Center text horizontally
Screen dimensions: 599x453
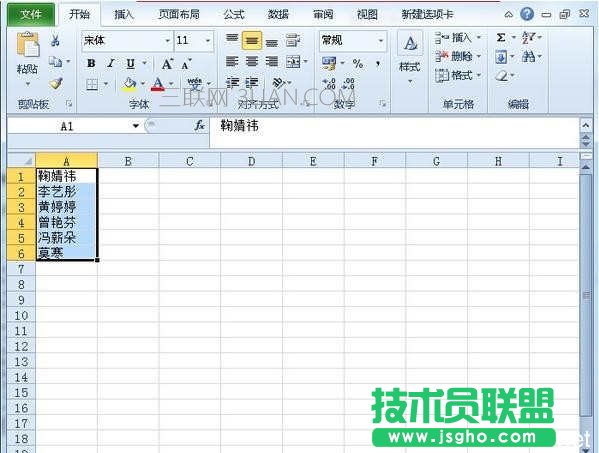[252, 61]
